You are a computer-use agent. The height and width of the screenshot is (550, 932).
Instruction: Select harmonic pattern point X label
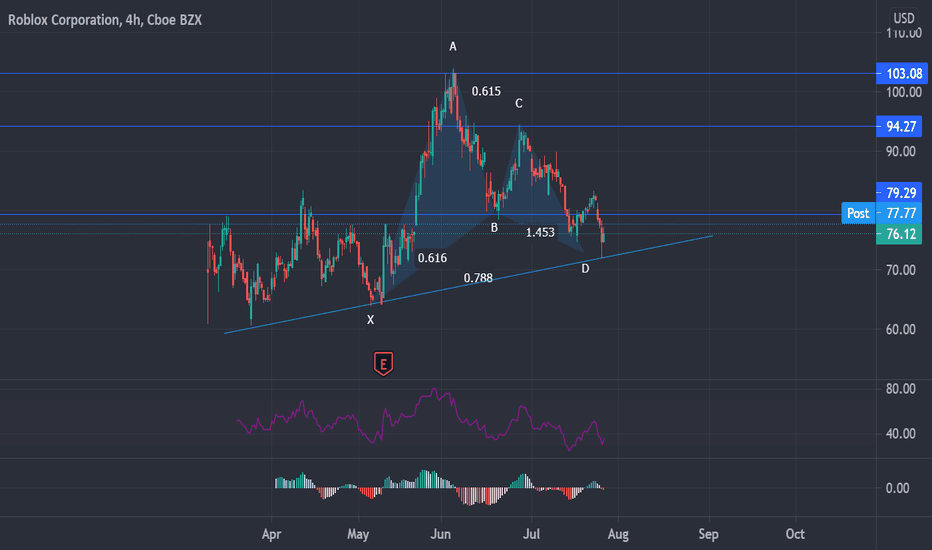point(370,320)
